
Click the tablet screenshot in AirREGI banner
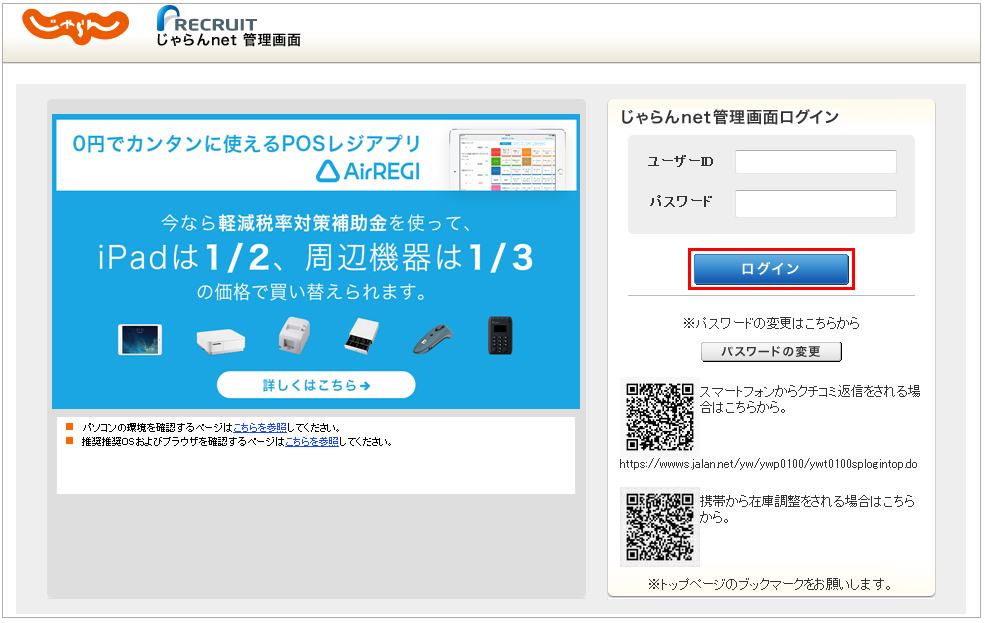[512, 159]
